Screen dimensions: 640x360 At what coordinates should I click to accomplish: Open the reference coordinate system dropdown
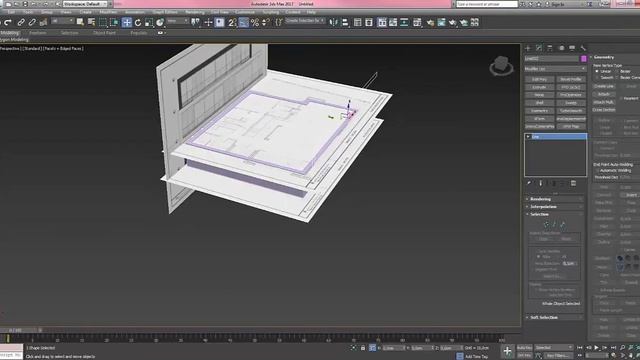click(x=178, y=21)
